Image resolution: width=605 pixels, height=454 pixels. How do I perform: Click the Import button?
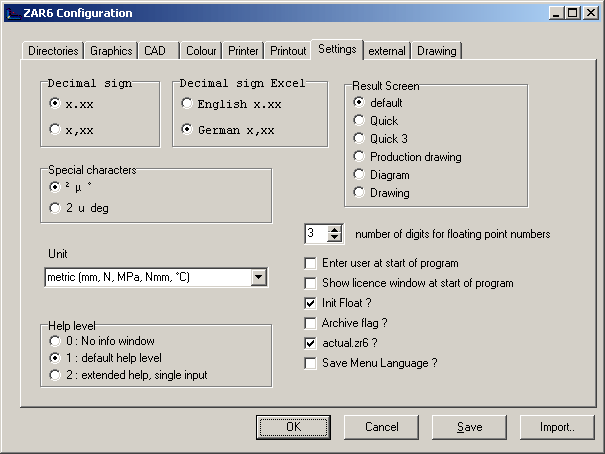(x=557, y=427)
